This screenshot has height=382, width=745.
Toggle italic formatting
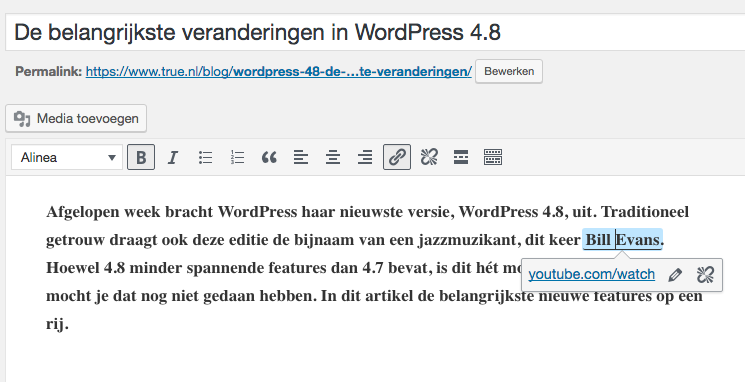coord(173,157)
